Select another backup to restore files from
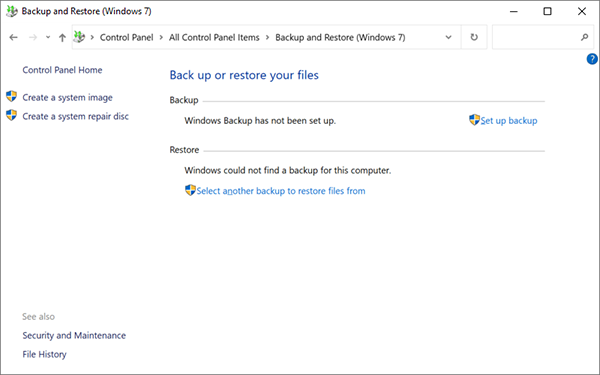This screenshot has height=375, width=600. coord(281,191)
